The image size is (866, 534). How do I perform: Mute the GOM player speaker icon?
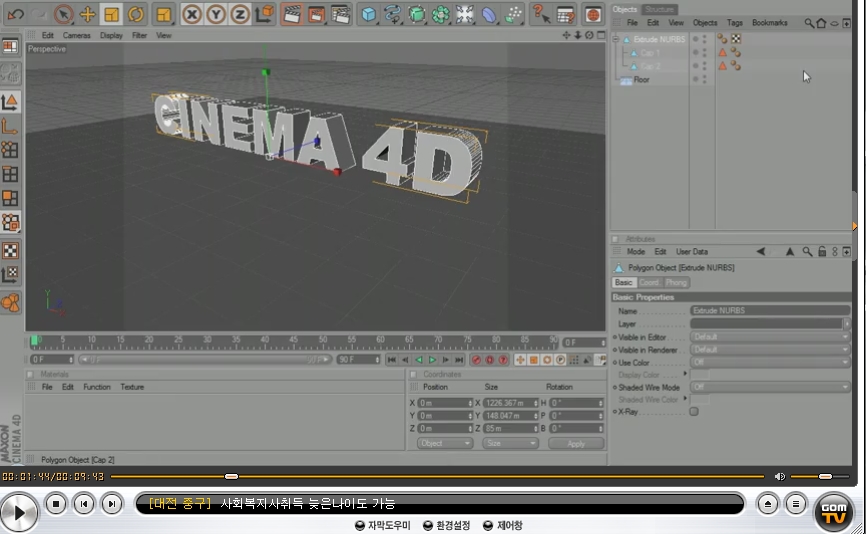pos(780,477)
